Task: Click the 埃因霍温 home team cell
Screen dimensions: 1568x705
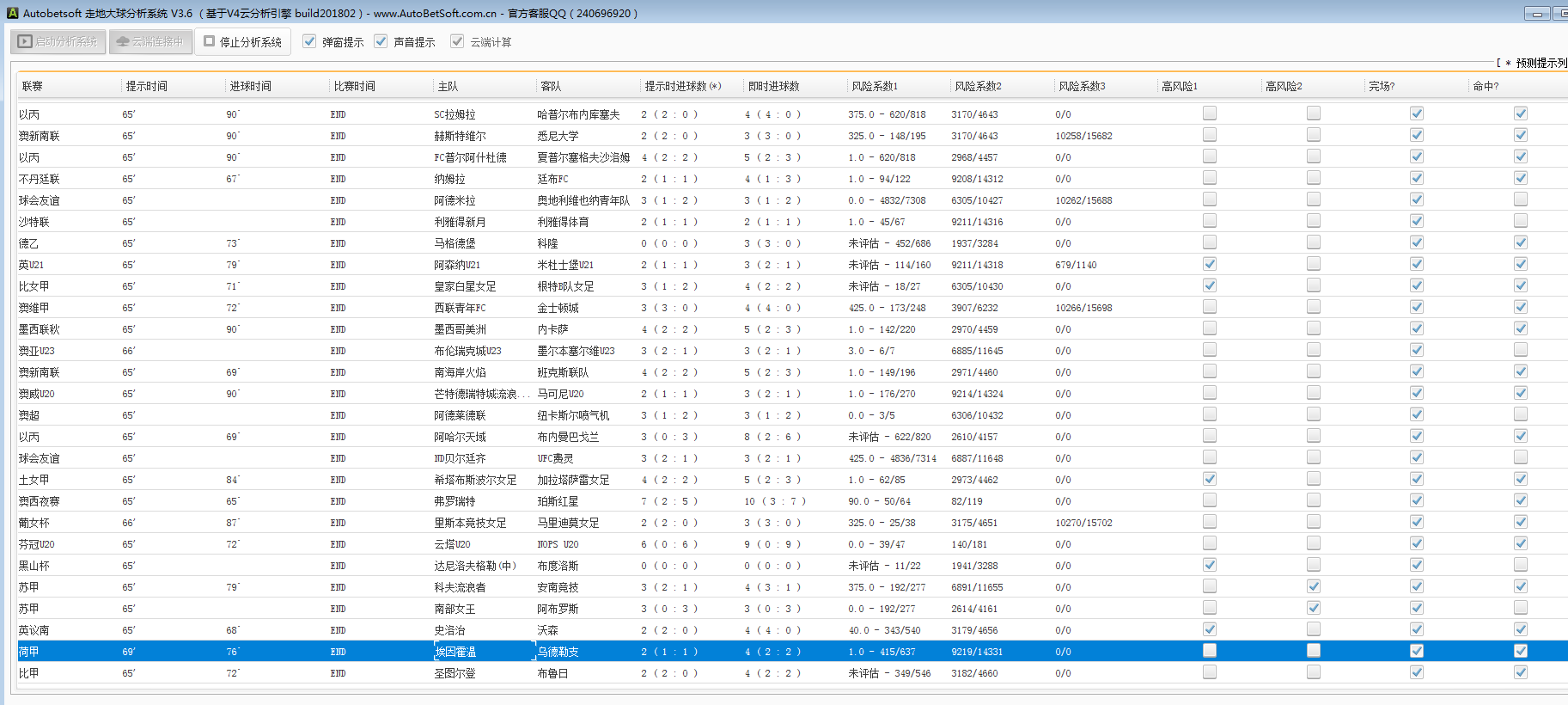Action: (x=455, y=652)
